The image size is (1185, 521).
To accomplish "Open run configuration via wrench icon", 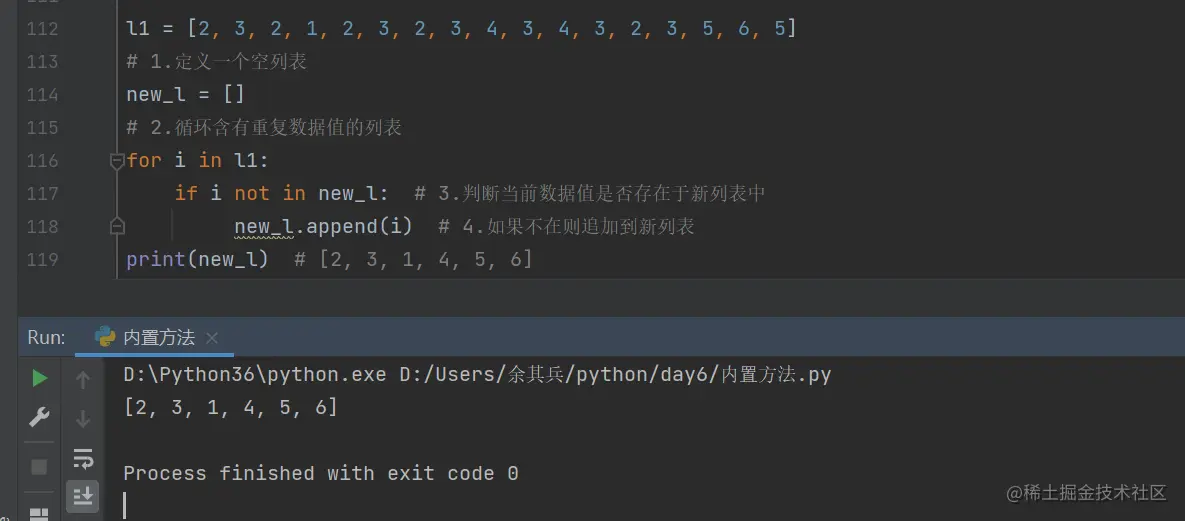I will point(39,417).
